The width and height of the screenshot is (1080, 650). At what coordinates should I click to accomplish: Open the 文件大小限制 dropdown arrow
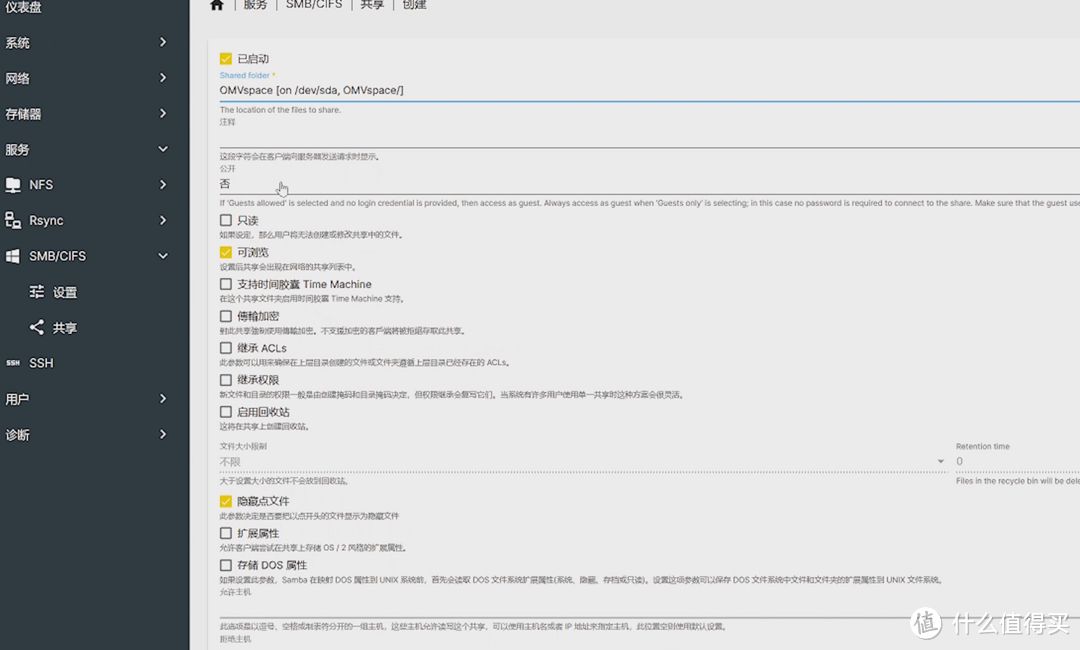pos(941,461)
